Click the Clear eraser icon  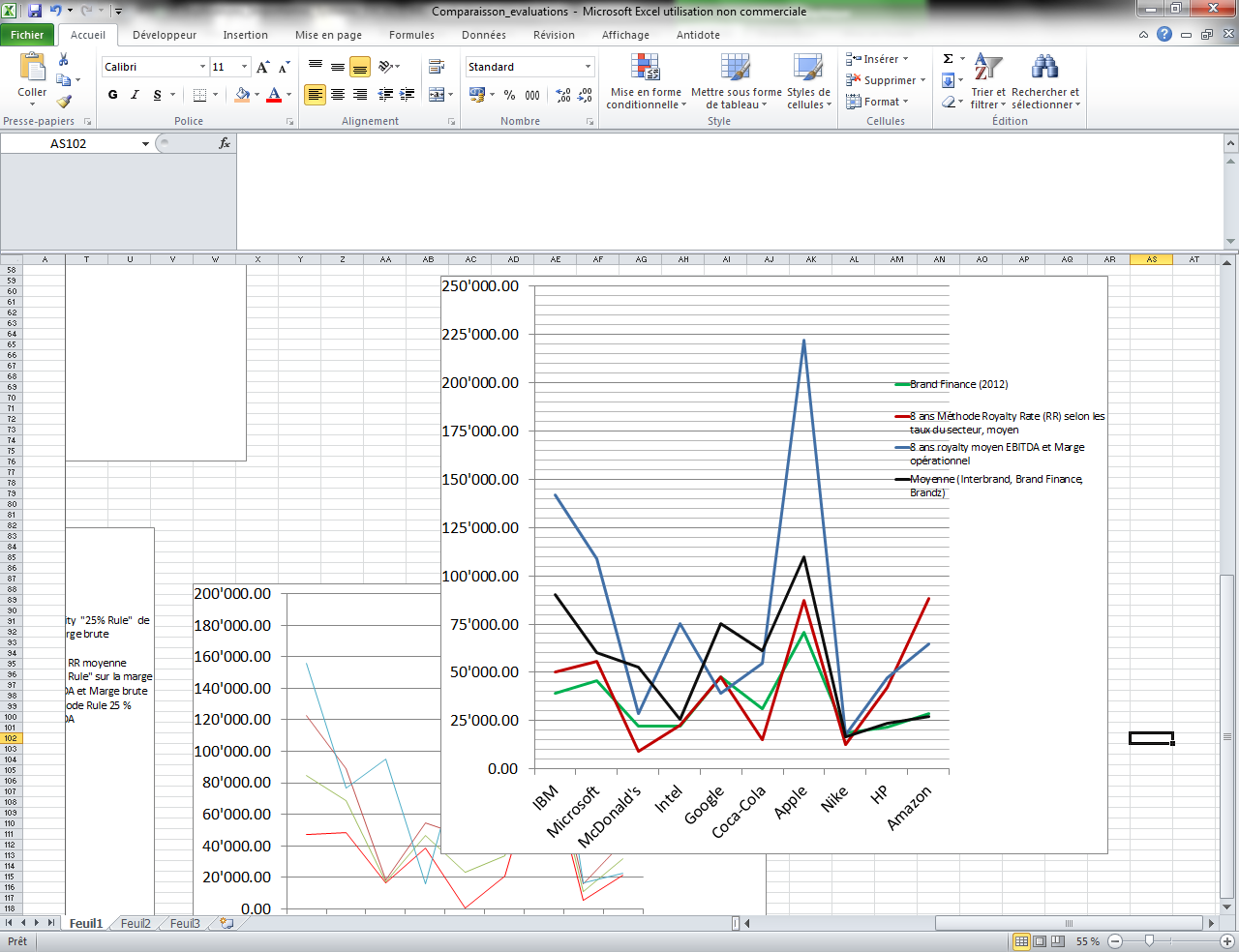949,102
